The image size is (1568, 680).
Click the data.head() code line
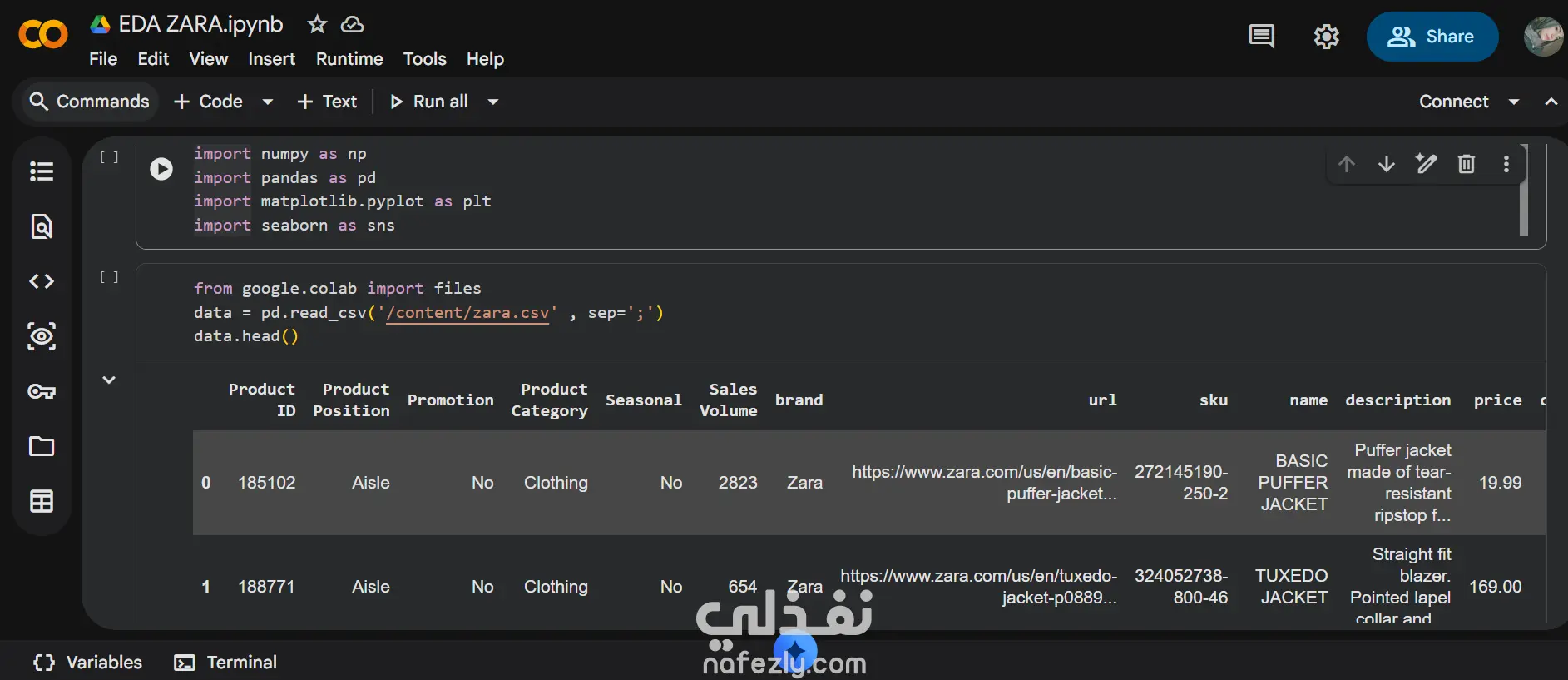(x=246, y=336)
